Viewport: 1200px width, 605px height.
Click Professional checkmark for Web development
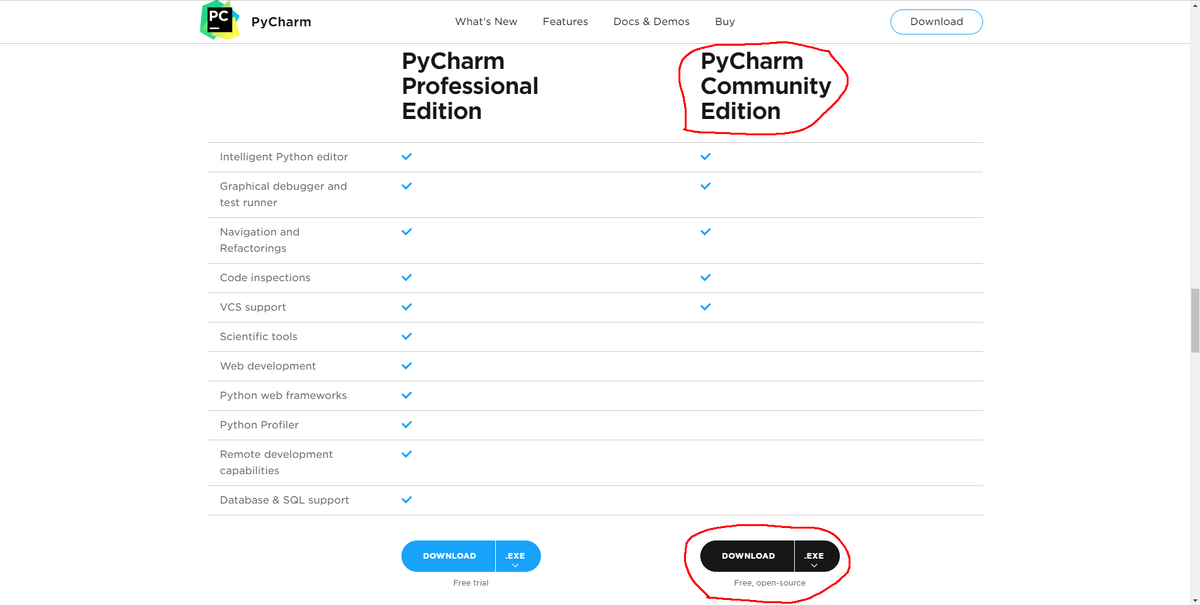(x=407, y=366)
